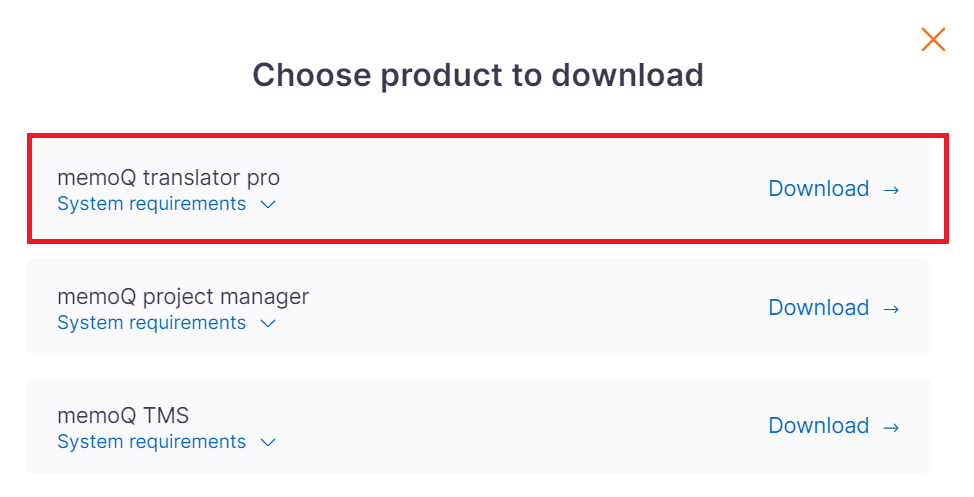Click the memoQ translator pro product title

(x=168, y=178)
